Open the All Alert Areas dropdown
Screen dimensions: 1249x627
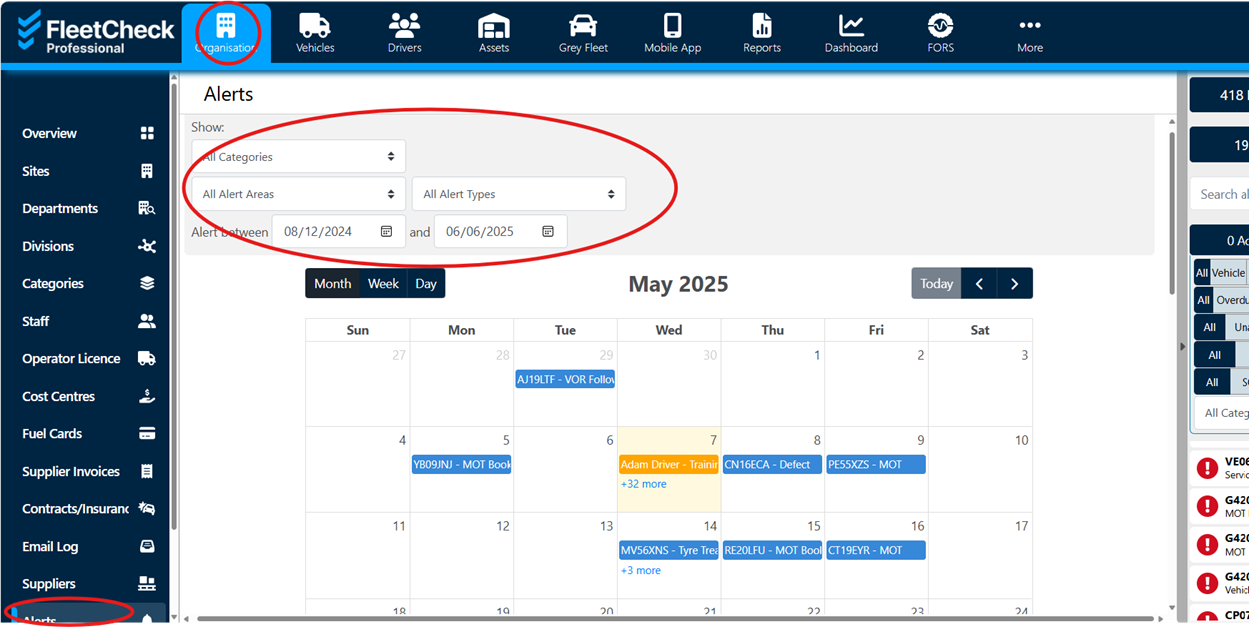[298, 194]
